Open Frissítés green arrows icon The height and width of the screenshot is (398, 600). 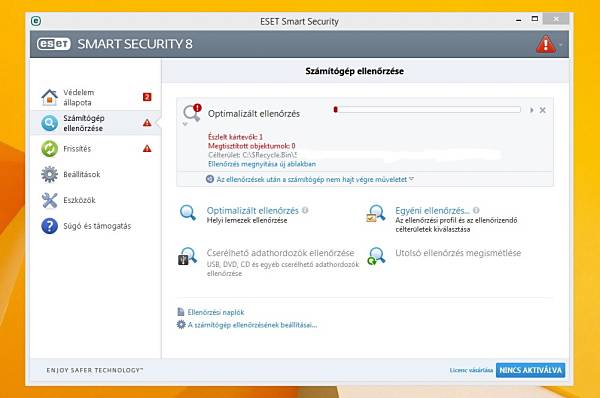tap(49, 149)
